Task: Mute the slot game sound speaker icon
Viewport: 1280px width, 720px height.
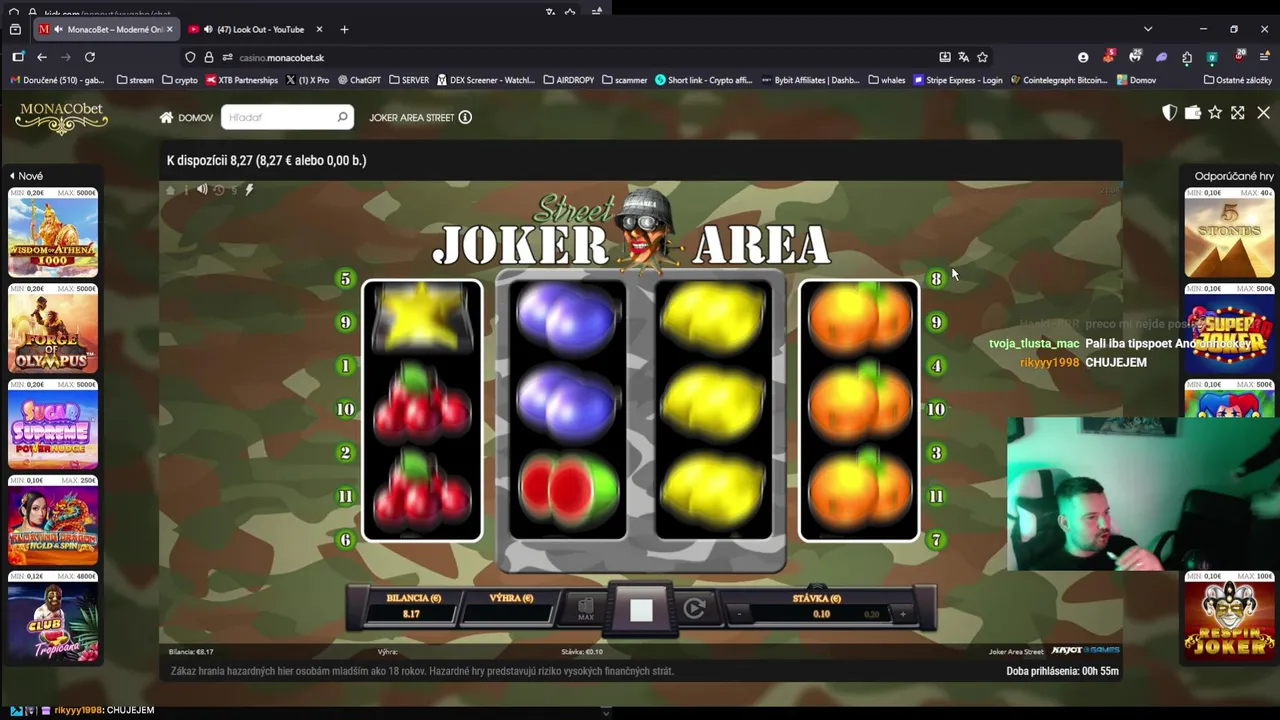Action: [202, 190]
